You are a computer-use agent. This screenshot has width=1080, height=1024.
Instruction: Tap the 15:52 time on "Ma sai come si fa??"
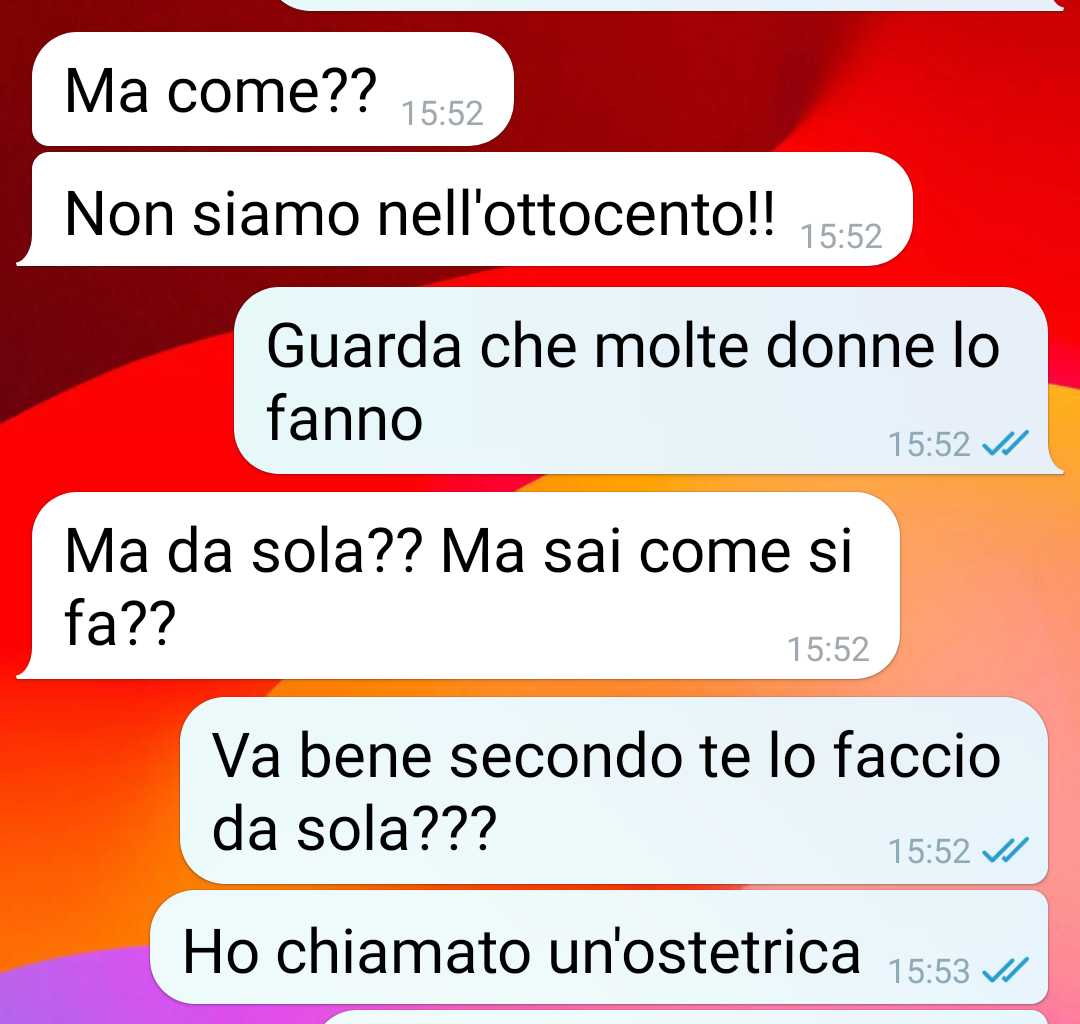[828, 649]
